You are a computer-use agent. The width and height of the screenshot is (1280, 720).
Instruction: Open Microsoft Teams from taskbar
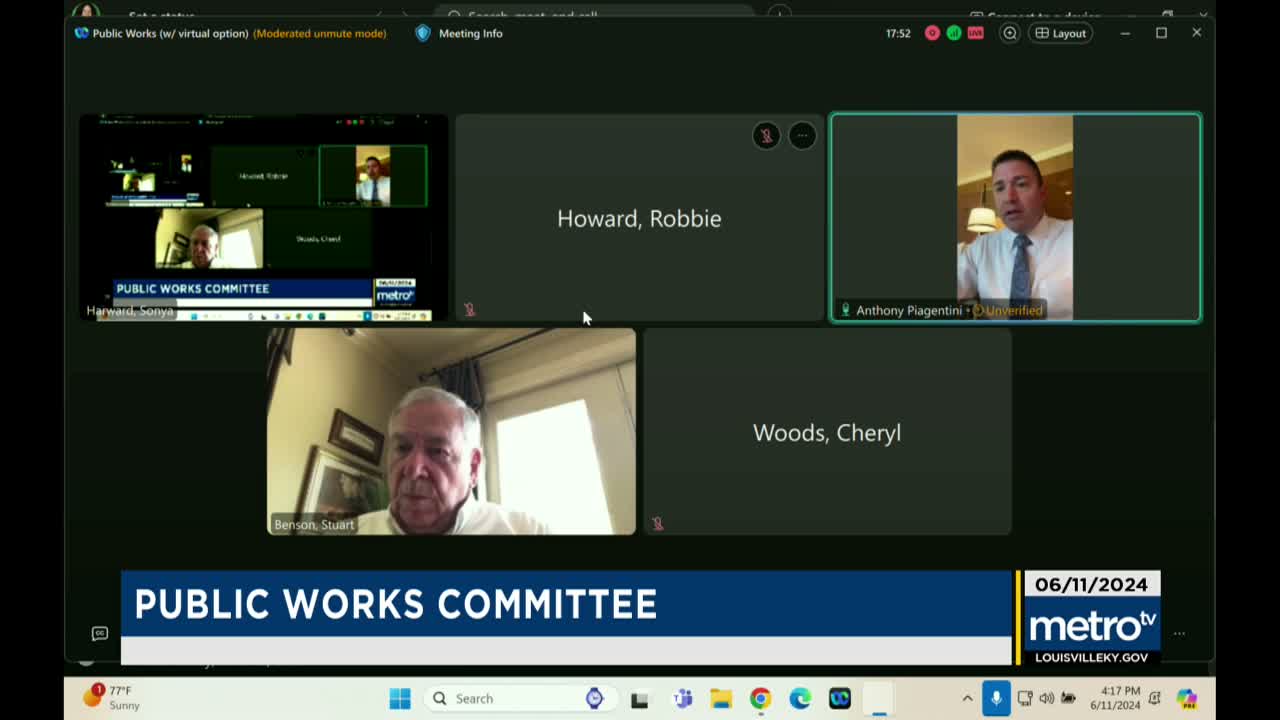tap(683, 698)
